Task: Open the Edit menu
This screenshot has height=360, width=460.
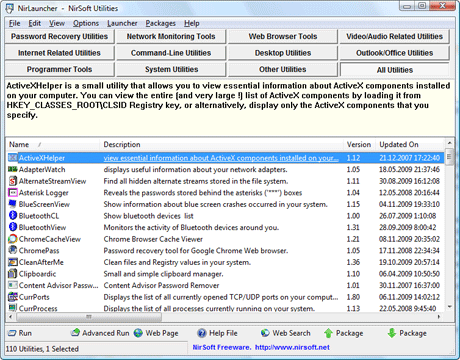Action: (x=34, y=23)
